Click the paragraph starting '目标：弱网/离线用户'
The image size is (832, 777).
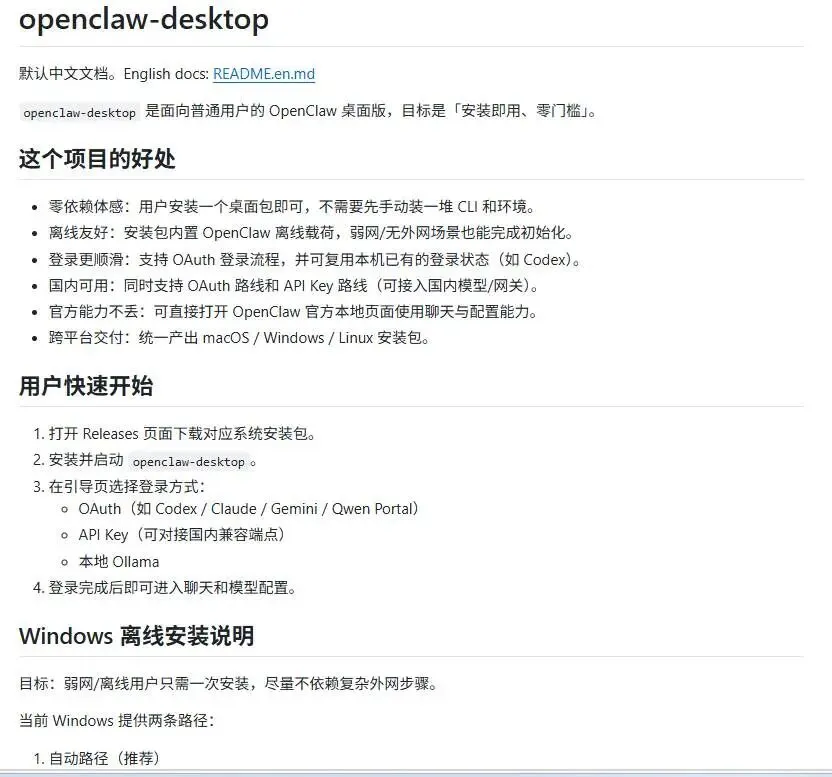click(x=228, y=683)
